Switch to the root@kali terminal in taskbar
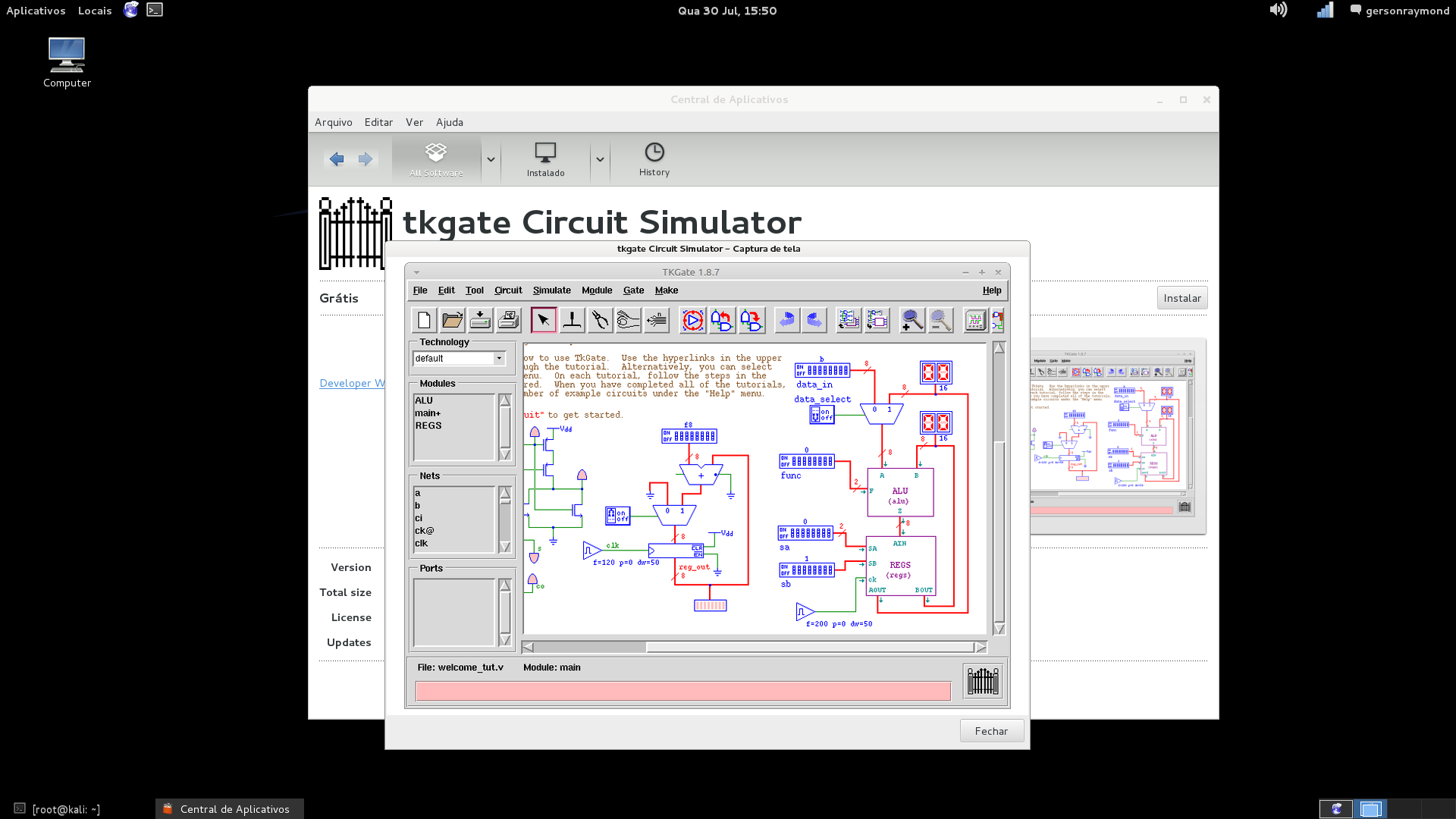Viewport: 1456px width, 819px height. [58, 809]
